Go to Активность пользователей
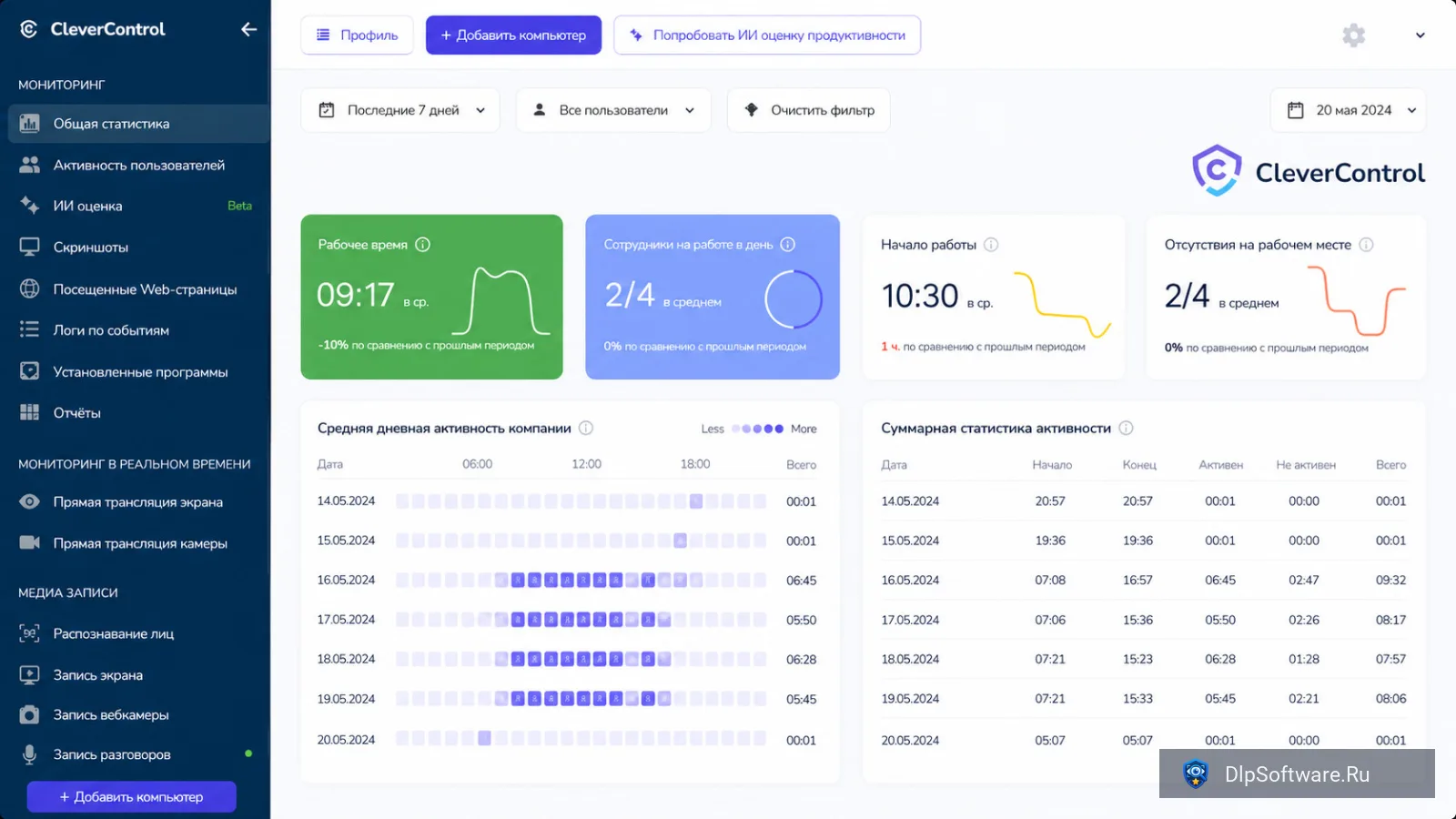The height and width of the screenshot is (819, 1456). point(138,165)
